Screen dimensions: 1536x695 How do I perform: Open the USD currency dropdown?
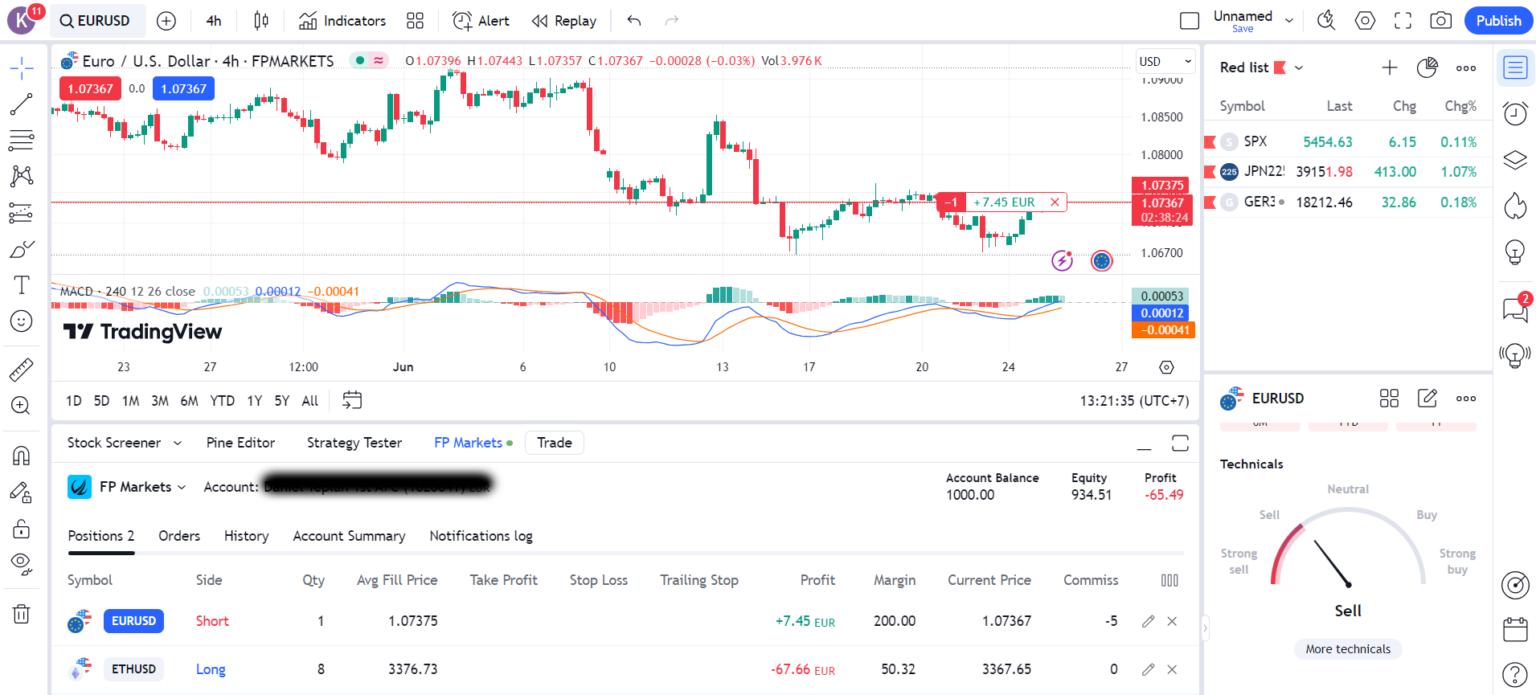(1165, 62)
